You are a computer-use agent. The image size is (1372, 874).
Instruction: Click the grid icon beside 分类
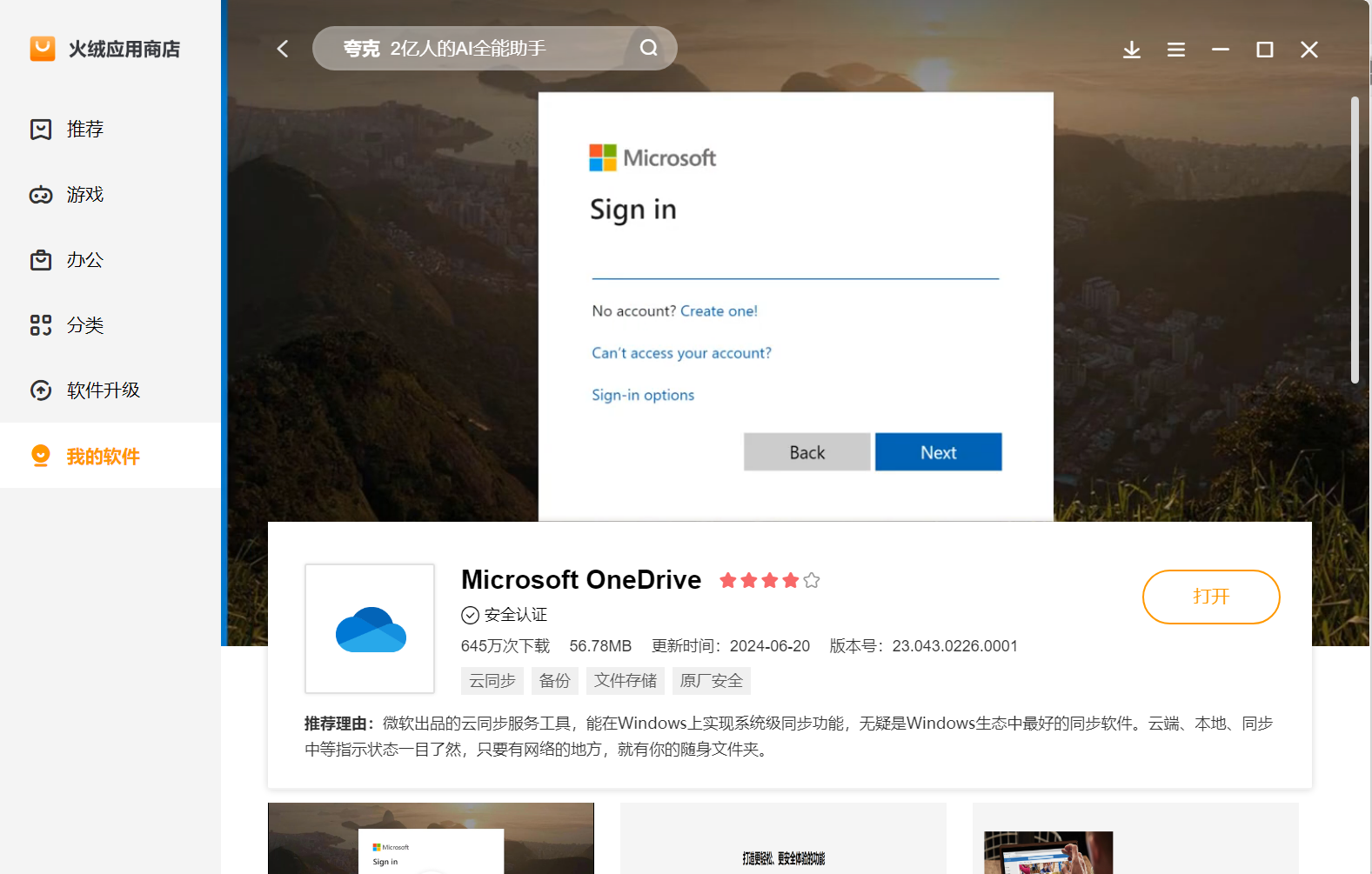tap(41, 325)
